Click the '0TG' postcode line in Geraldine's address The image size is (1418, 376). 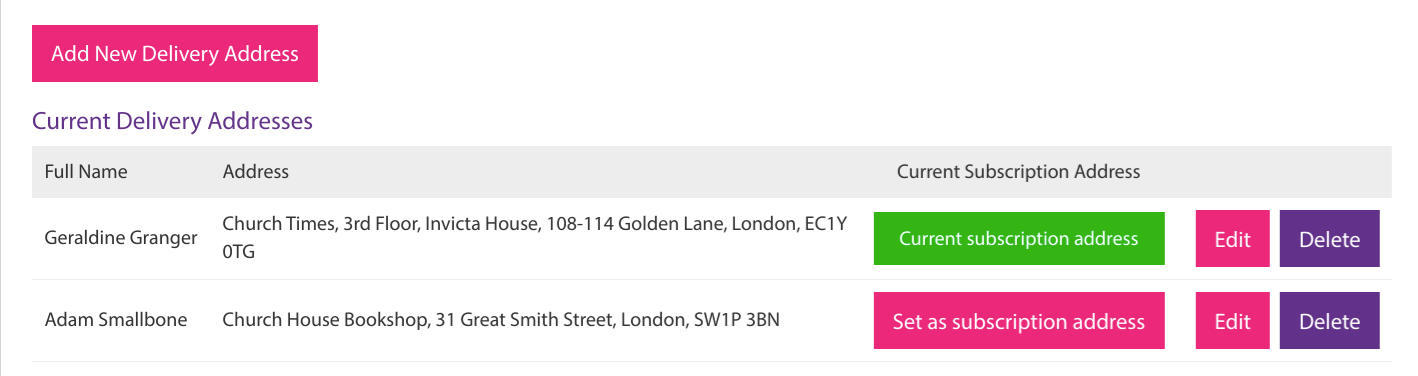239,253
